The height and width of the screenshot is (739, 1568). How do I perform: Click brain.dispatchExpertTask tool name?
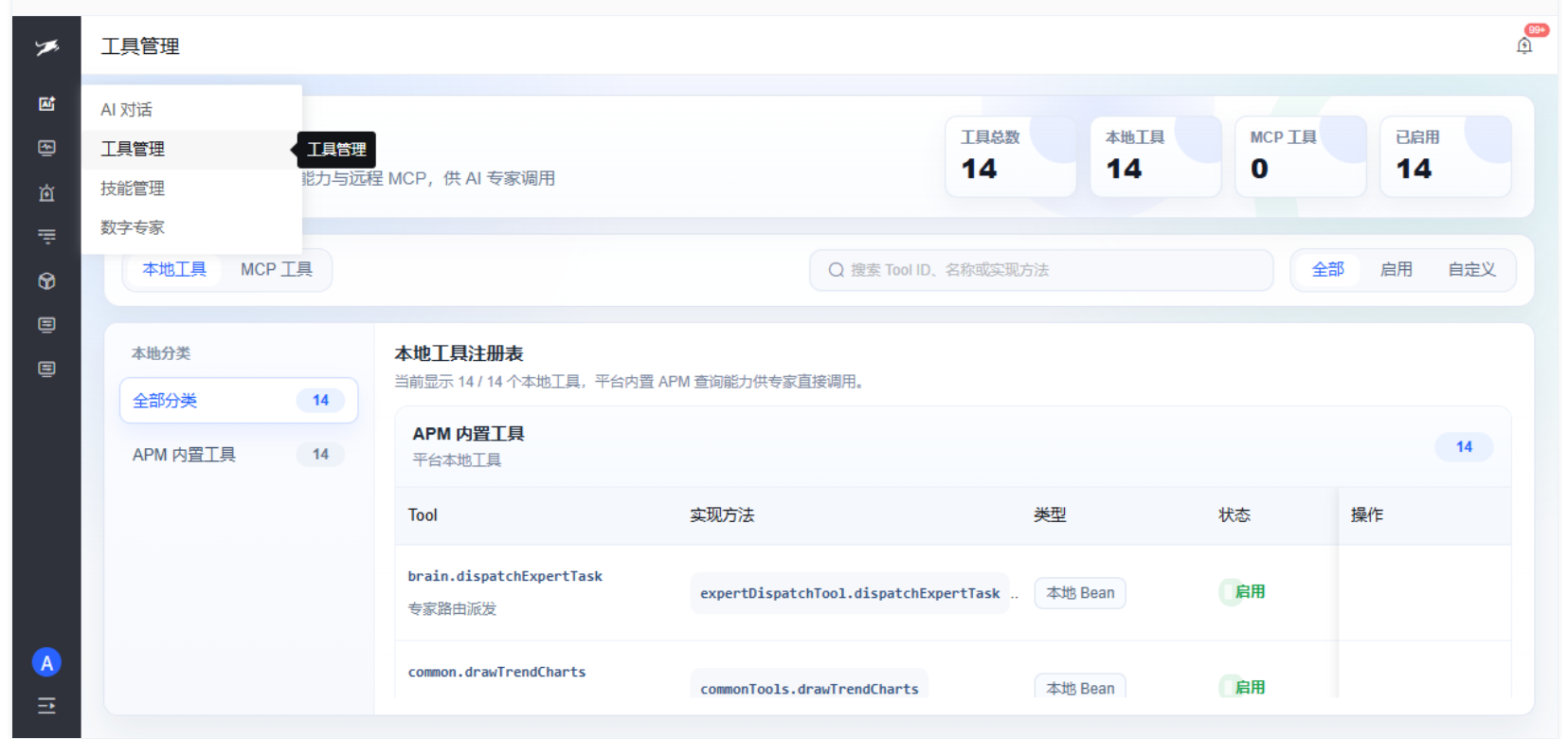[x=505, y=576]
